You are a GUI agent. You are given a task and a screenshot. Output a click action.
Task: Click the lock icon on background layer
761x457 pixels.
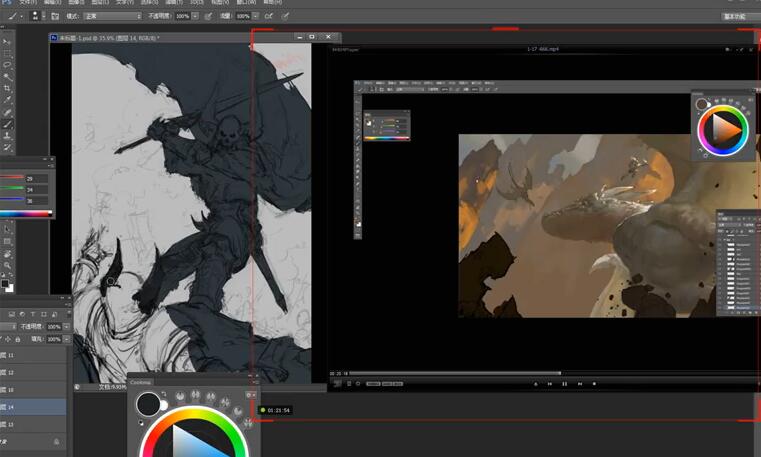pos(56,441)
